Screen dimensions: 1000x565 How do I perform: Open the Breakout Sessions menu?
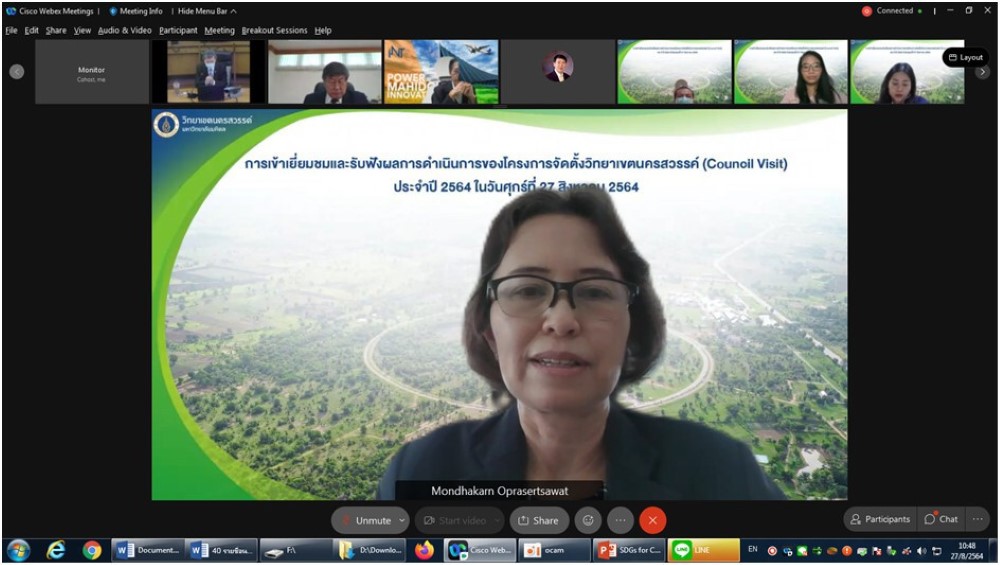click(274, 30)
